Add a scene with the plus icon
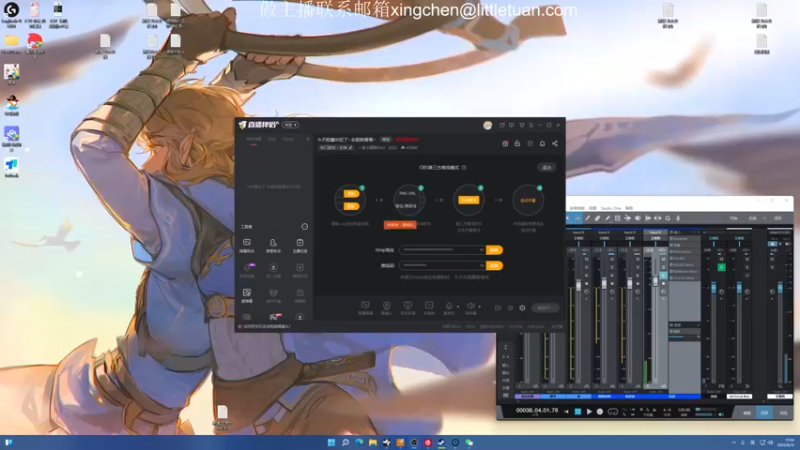The height and width of the screenshot is (450, 800). click(x=308, y=139)
